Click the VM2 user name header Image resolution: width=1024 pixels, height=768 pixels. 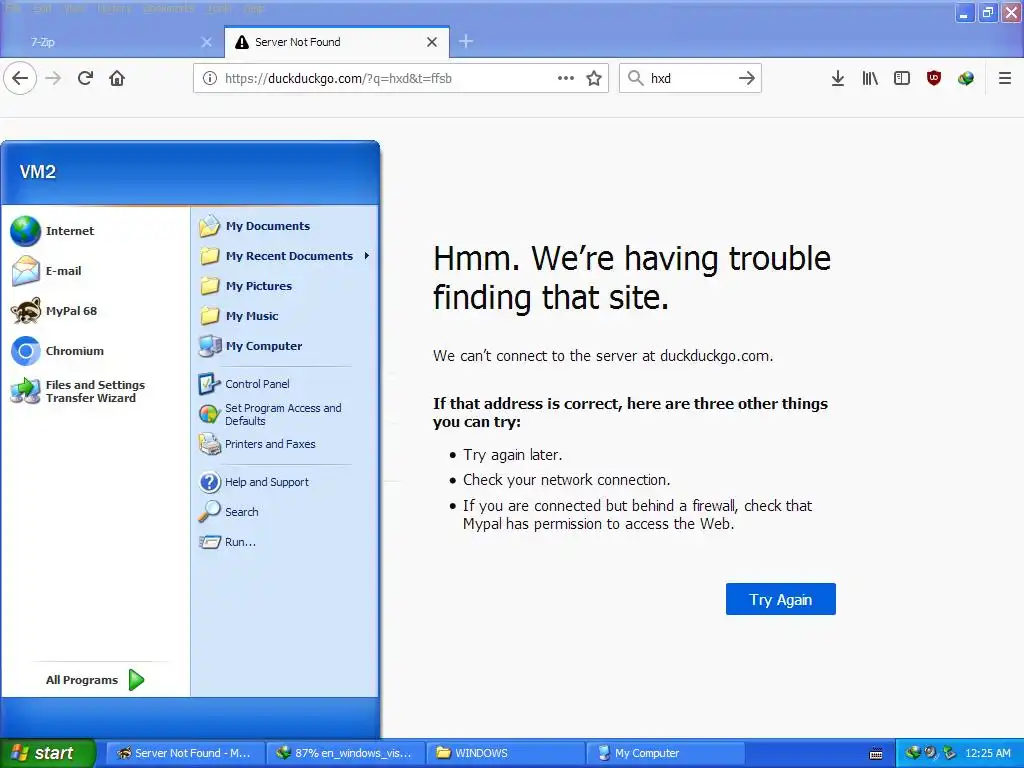tap(38, 172)
